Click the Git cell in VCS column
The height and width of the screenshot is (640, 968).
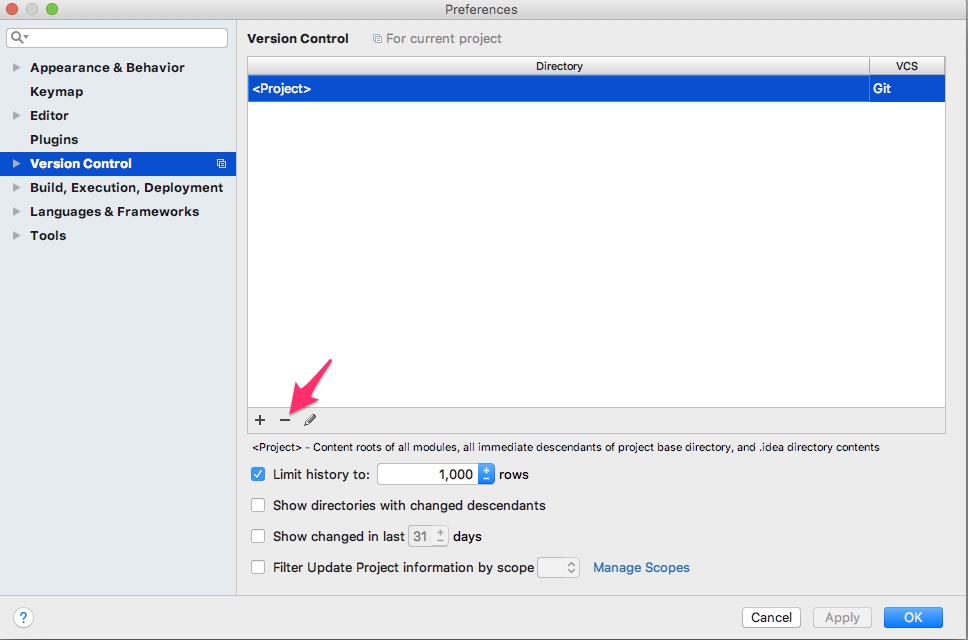coord(907,88)
